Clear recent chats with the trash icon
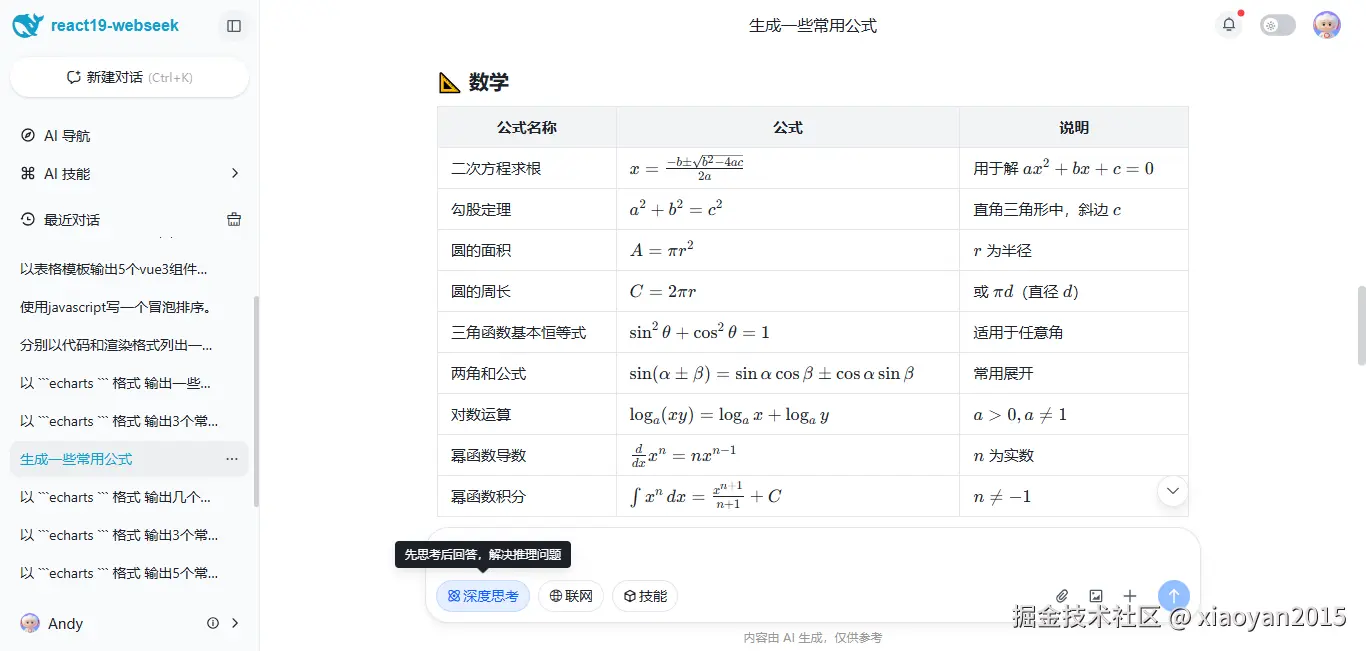The image size is (1366, 651). click(x=234, y=220)
